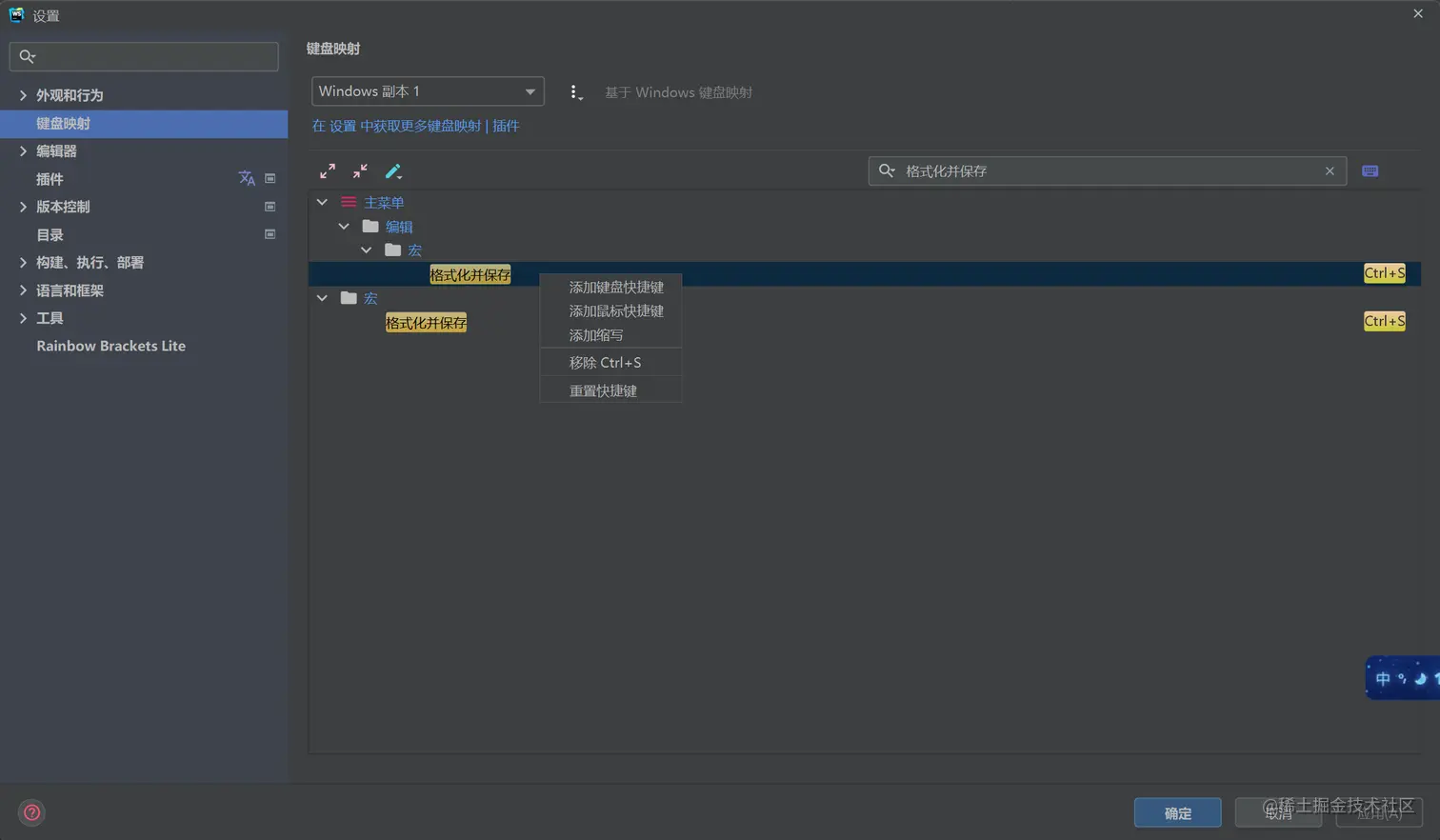Screen dimensions: 1440x840
Task: Expand the 构建、执行、部署 settings section
Action: [23, 262]
